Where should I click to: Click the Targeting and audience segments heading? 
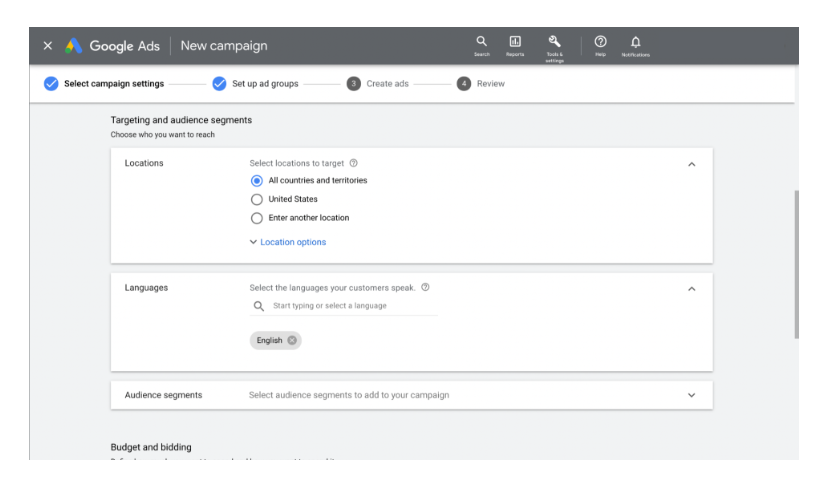coord(181,120)
